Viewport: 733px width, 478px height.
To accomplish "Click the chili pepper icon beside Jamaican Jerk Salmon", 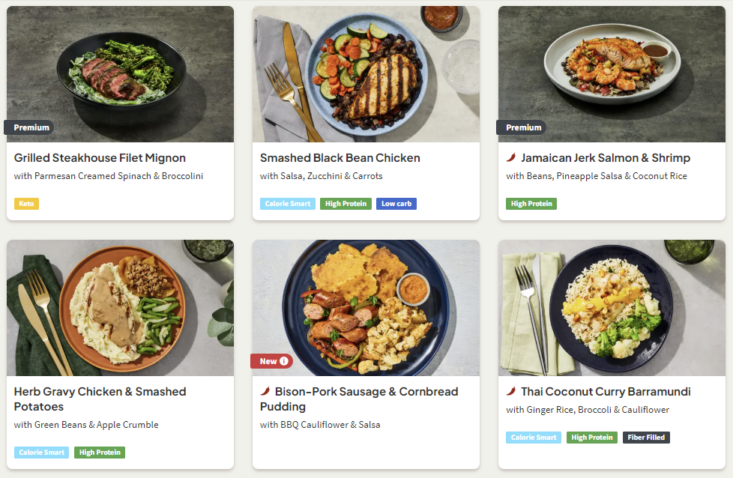I will click(511, 158).
